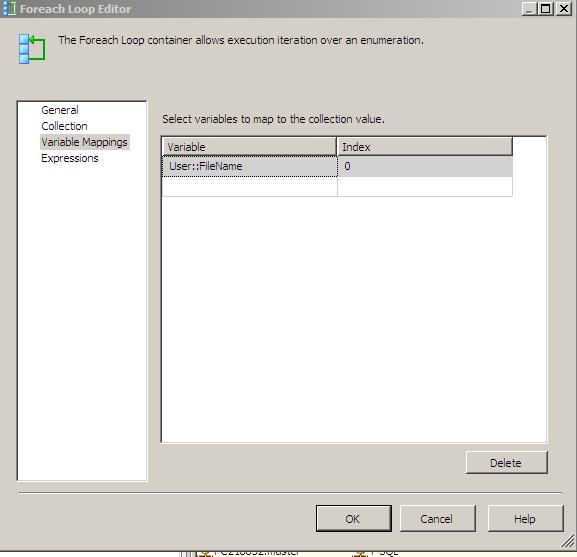Click the title bar Foreach Loop Editor icon
Screen dimensions: 577x557
9,9
